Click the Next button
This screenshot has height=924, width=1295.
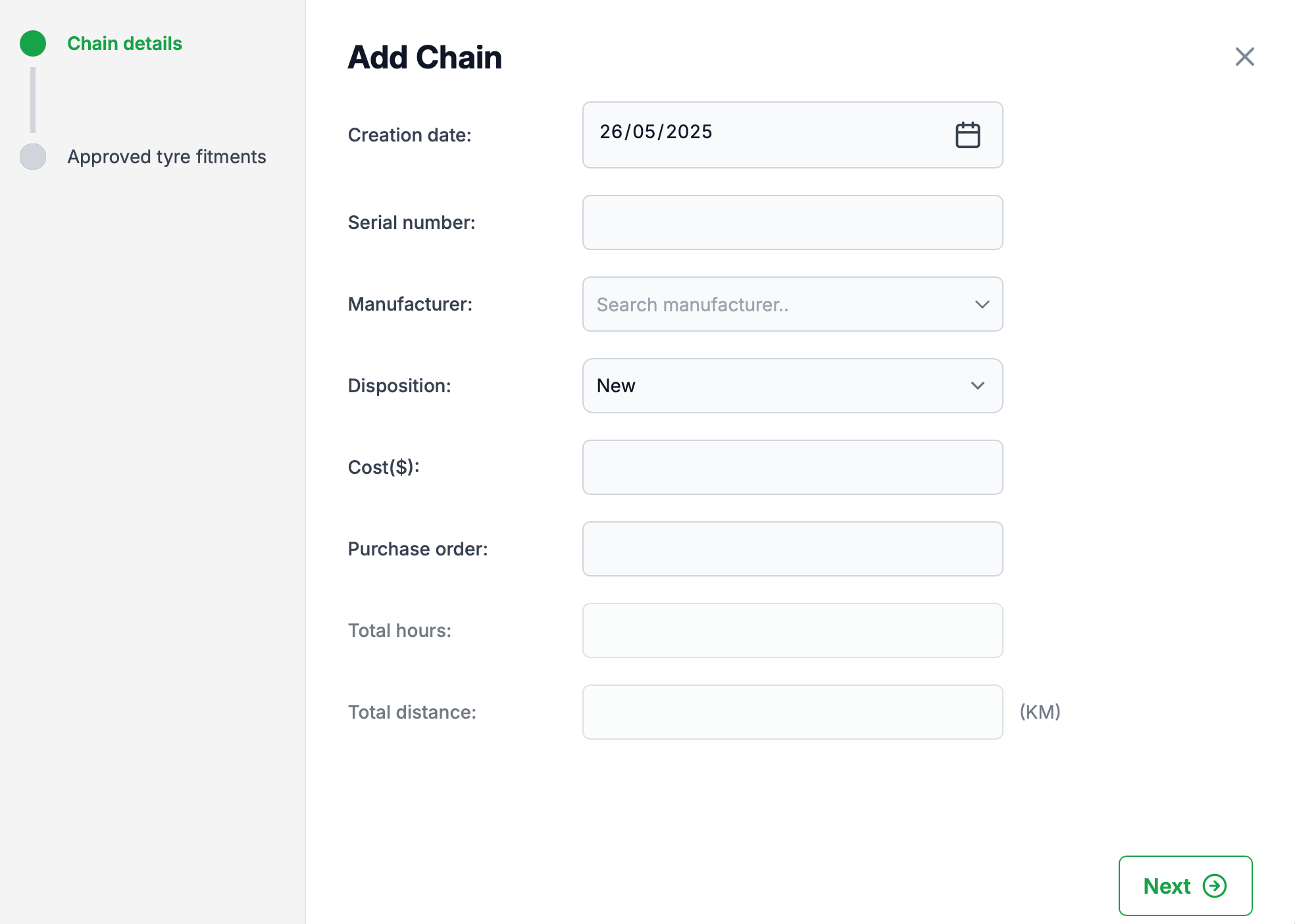click(1185, 886)
